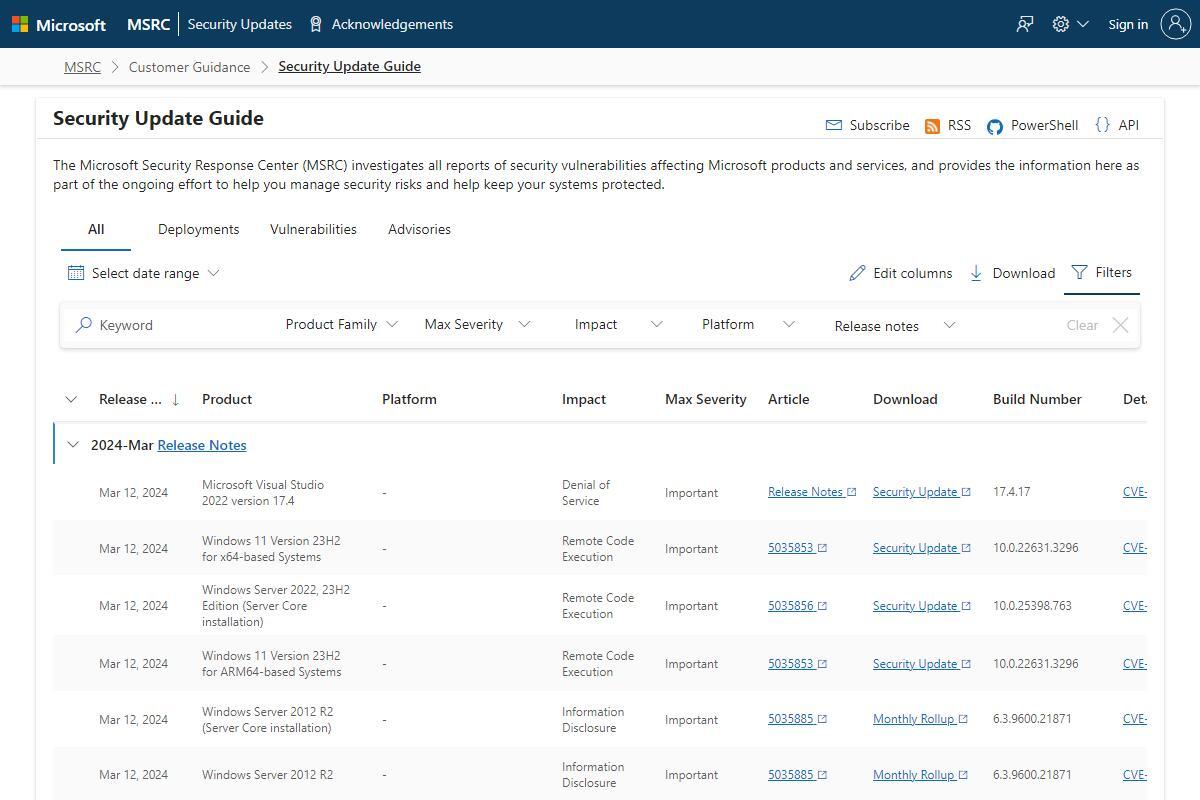Open article 5035853 for Windows 11 ARM64
Screen dimensions: 1200x800
(x=797, y=664)
